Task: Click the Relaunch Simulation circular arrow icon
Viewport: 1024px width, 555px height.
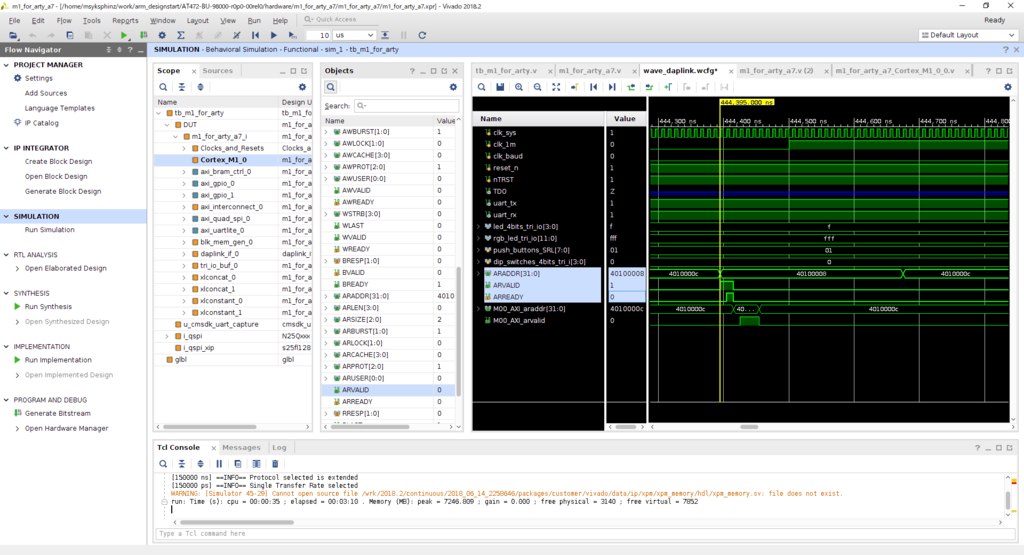Action: [422, 35]
